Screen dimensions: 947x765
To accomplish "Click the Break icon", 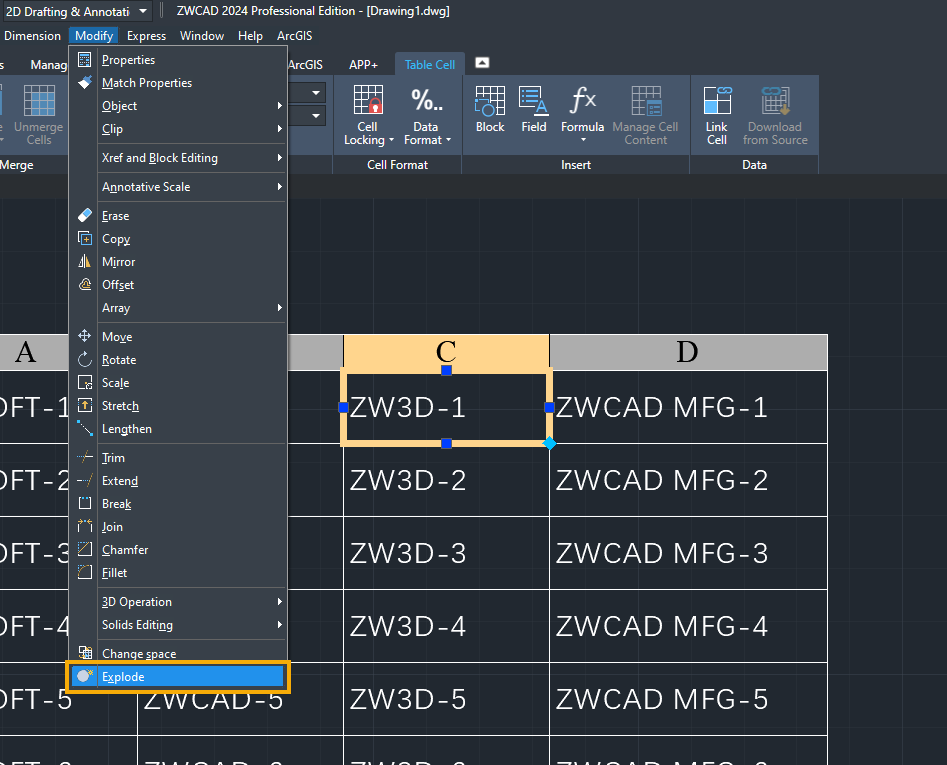I will pos(85,503).
